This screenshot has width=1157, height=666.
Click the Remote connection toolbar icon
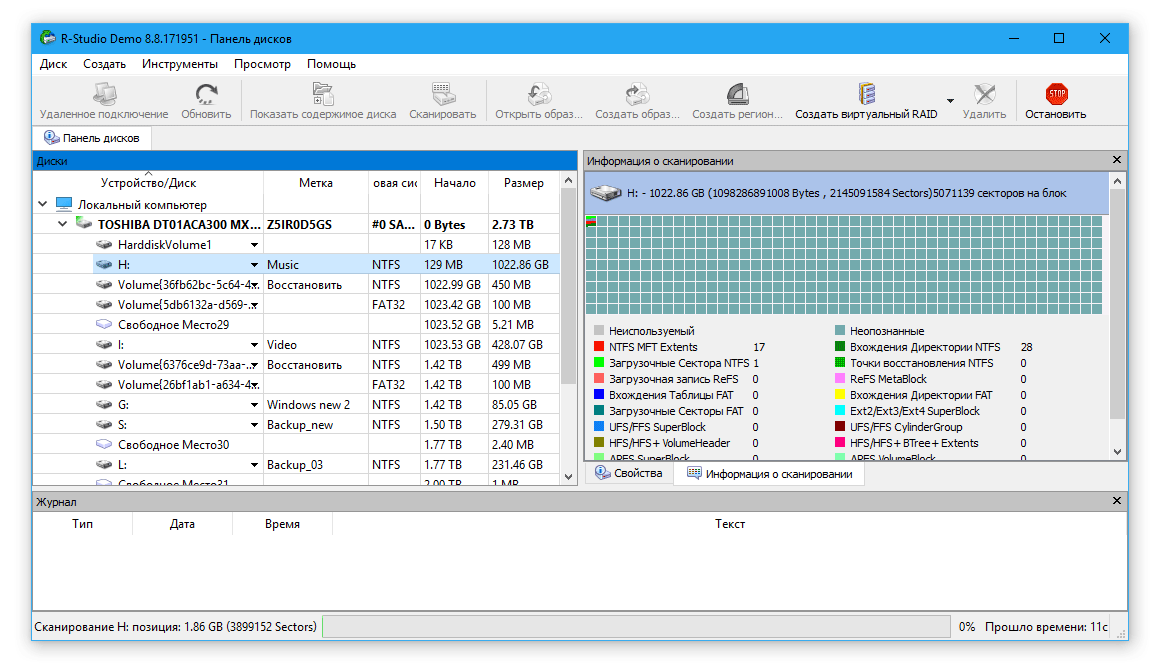click(x=104, y=95)
